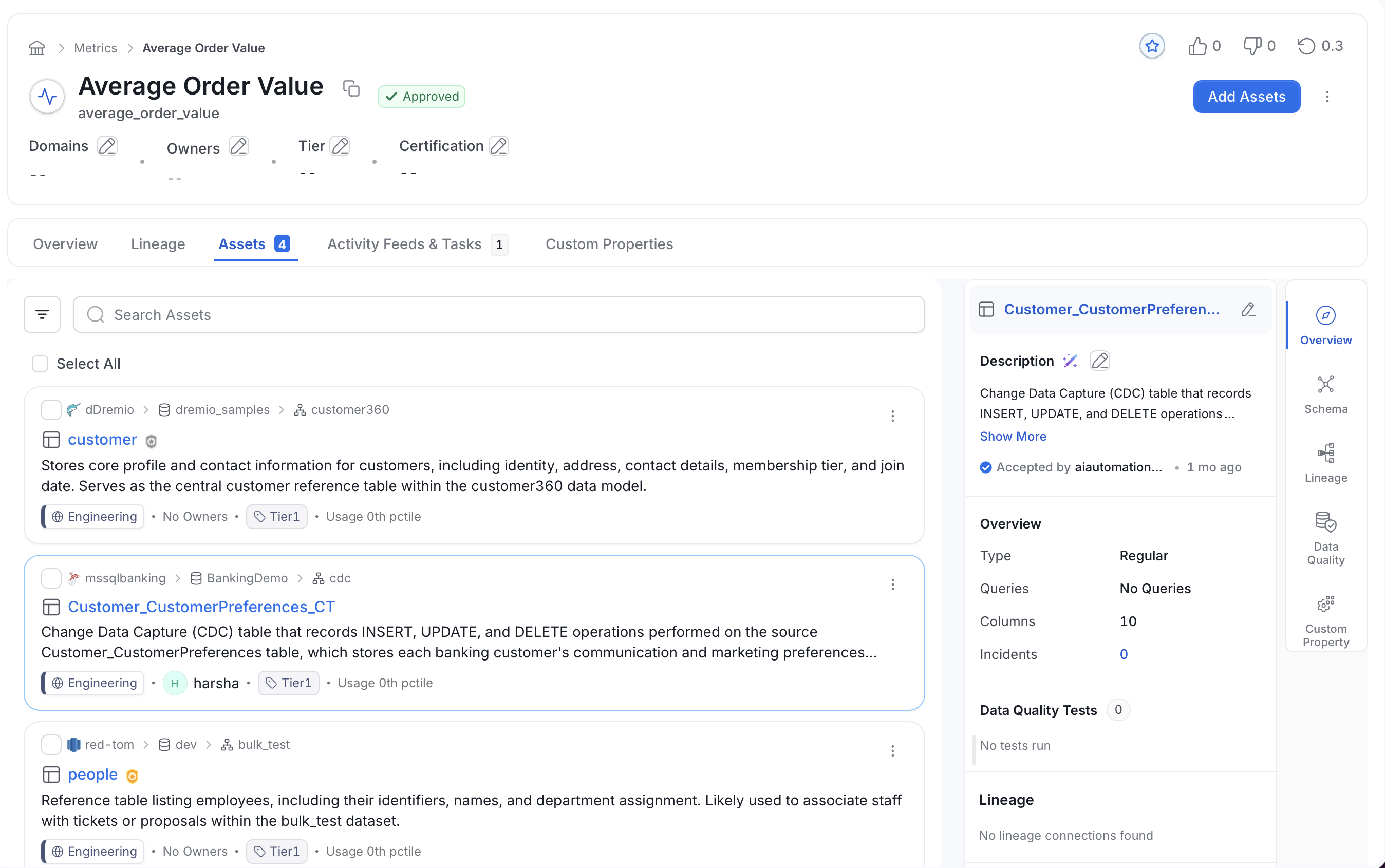The image size is (1385, 868).
Task: Open the Custom Property side panel icon
Action: point(1325,621)
